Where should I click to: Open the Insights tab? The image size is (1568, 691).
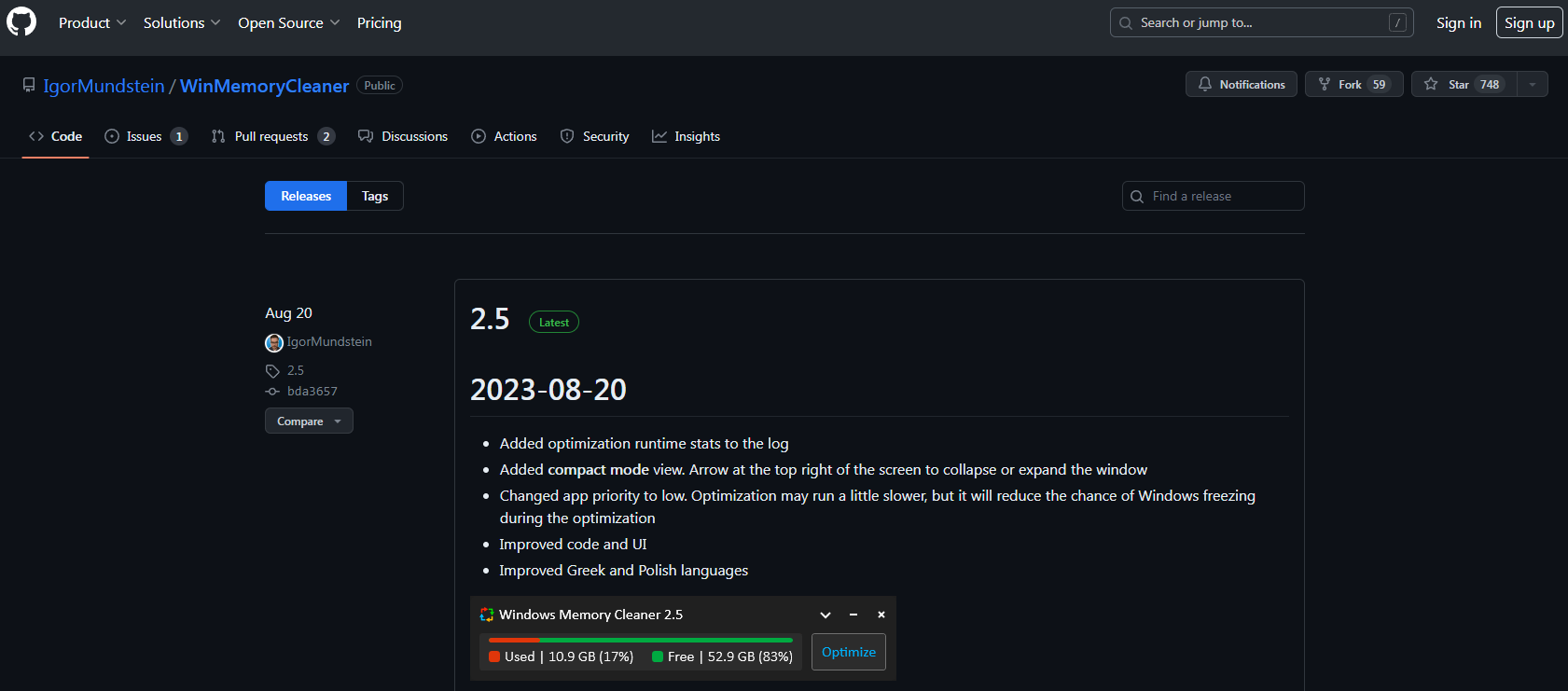(x=686, y=136)
